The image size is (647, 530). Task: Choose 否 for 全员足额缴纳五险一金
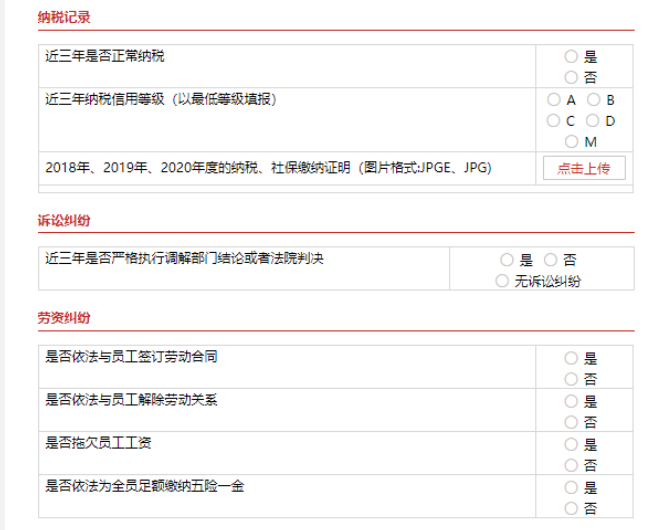tap(571, 509)
